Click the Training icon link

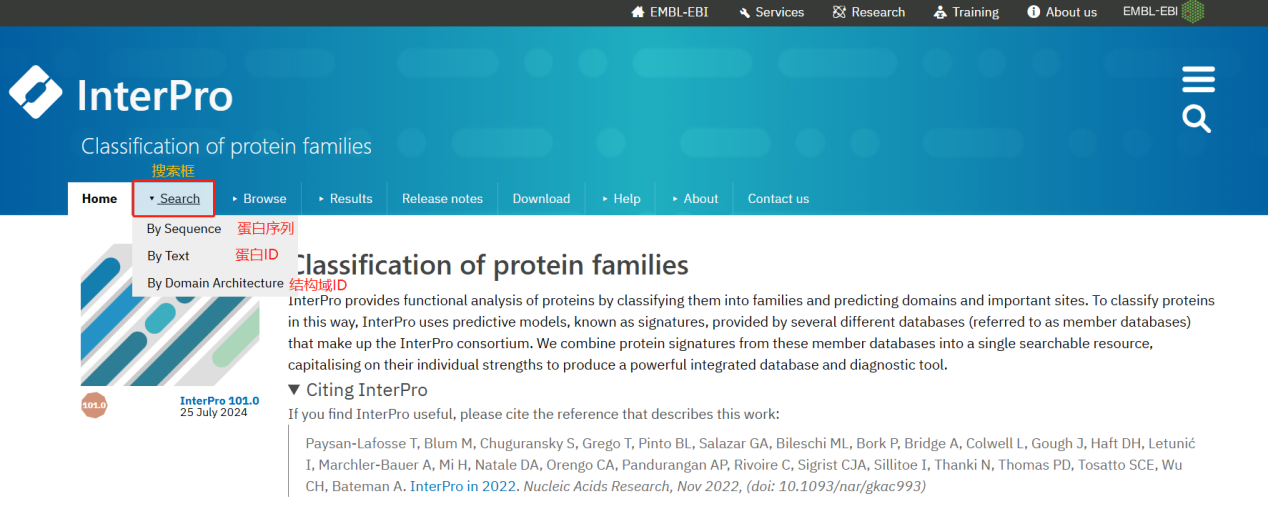[x=940, y=12]
